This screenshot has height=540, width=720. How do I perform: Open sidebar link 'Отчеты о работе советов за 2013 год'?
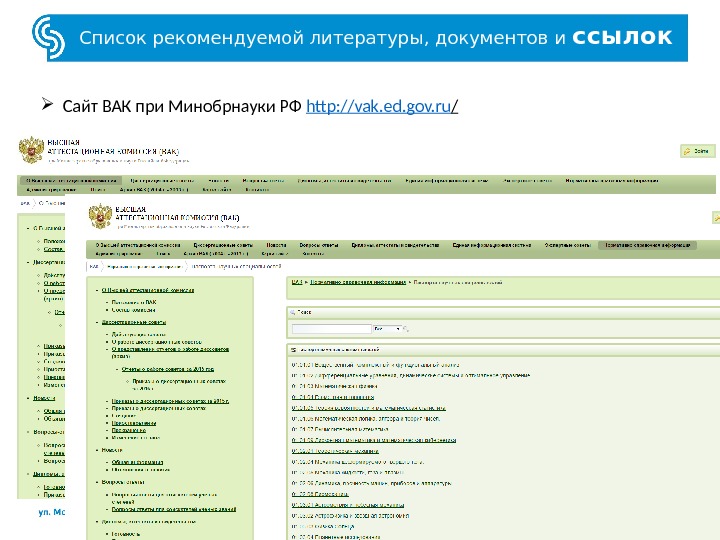168,369
